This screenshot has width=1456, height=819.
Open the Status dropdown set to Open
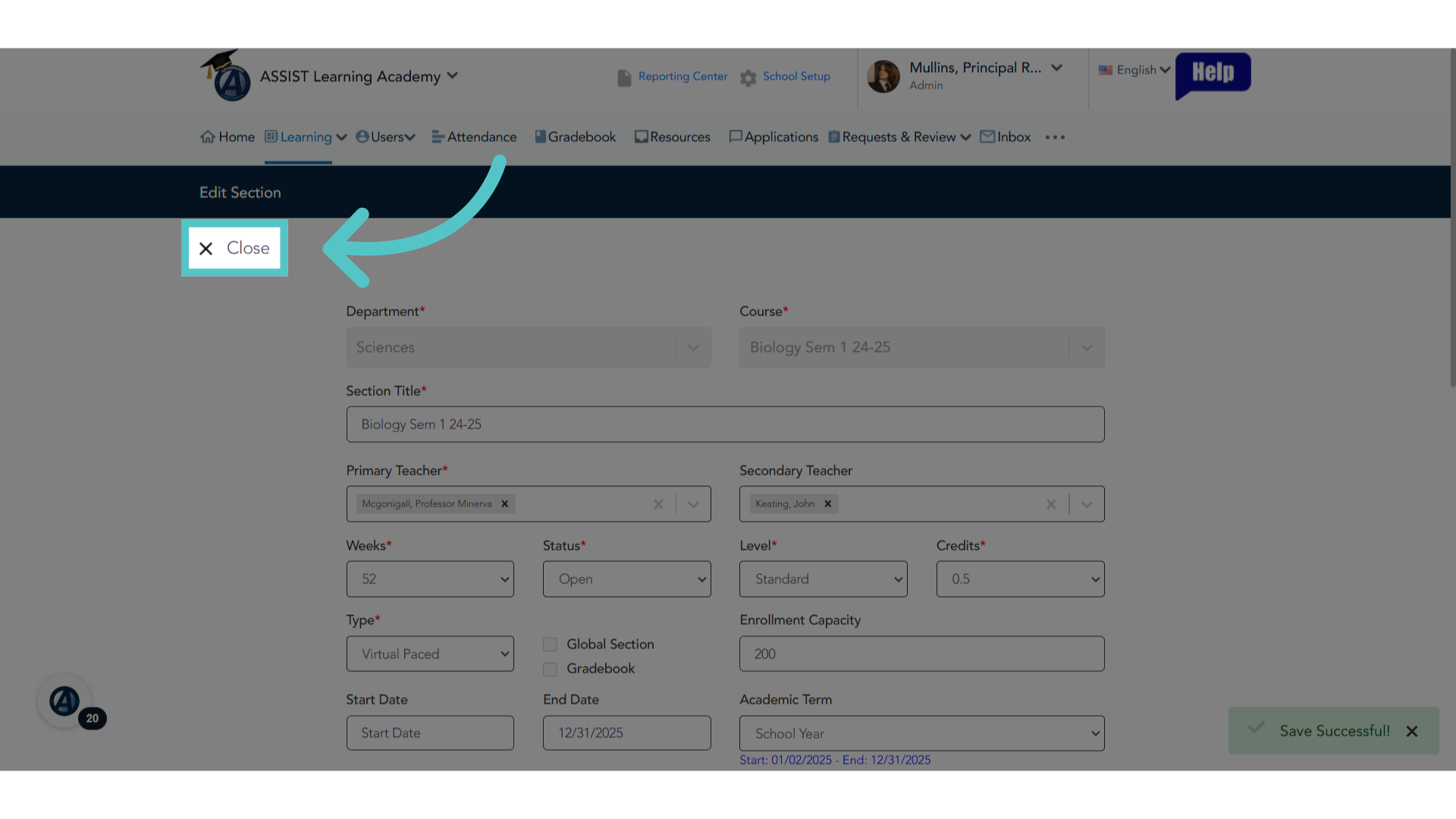(x=626, y=579)
